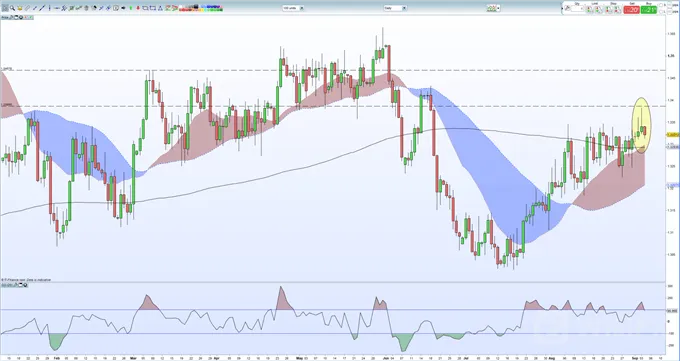Click the blue price tag on the price axis

coord(673,185)
